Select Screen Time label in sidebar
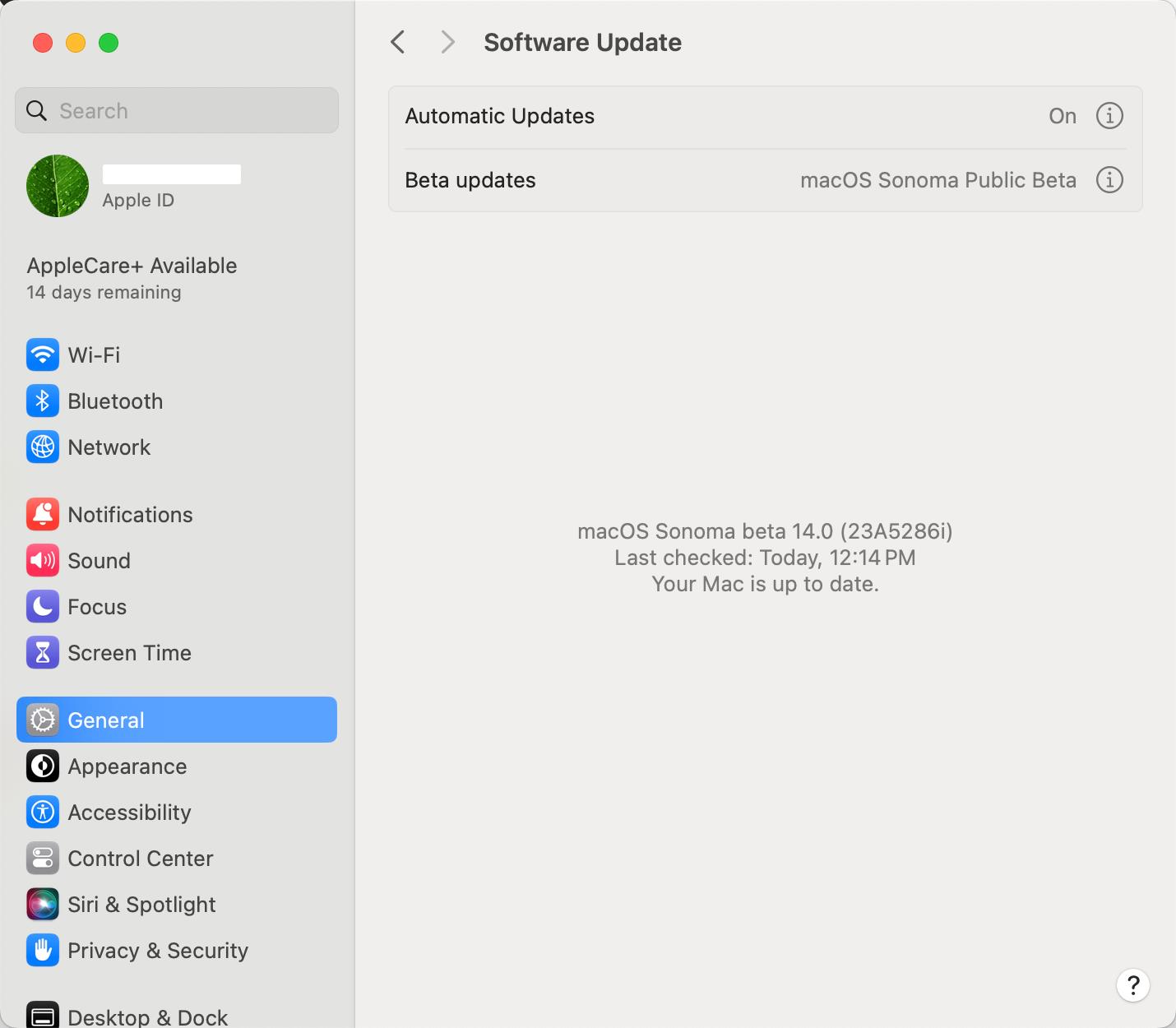This screenshot has width=1176, height=1028. 129,653
